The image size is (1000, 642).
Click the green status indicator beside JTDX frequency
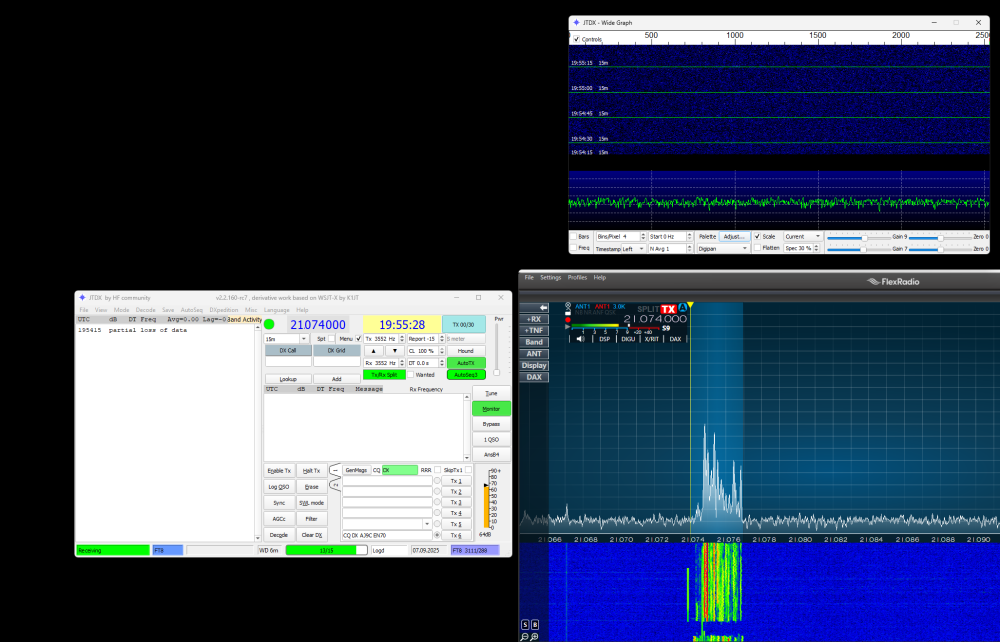coord(269,324)
